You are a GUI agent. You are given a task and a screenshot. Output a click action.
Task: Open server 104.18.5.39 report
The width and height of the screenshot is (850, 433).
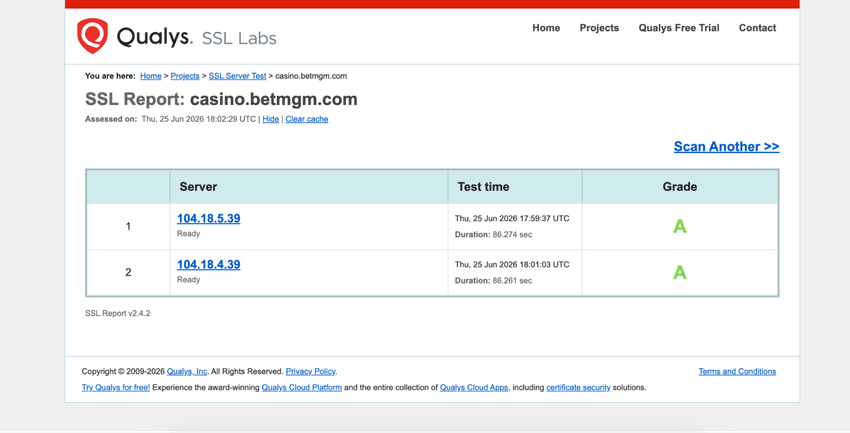pyautogui.click(x=209, y=218)
